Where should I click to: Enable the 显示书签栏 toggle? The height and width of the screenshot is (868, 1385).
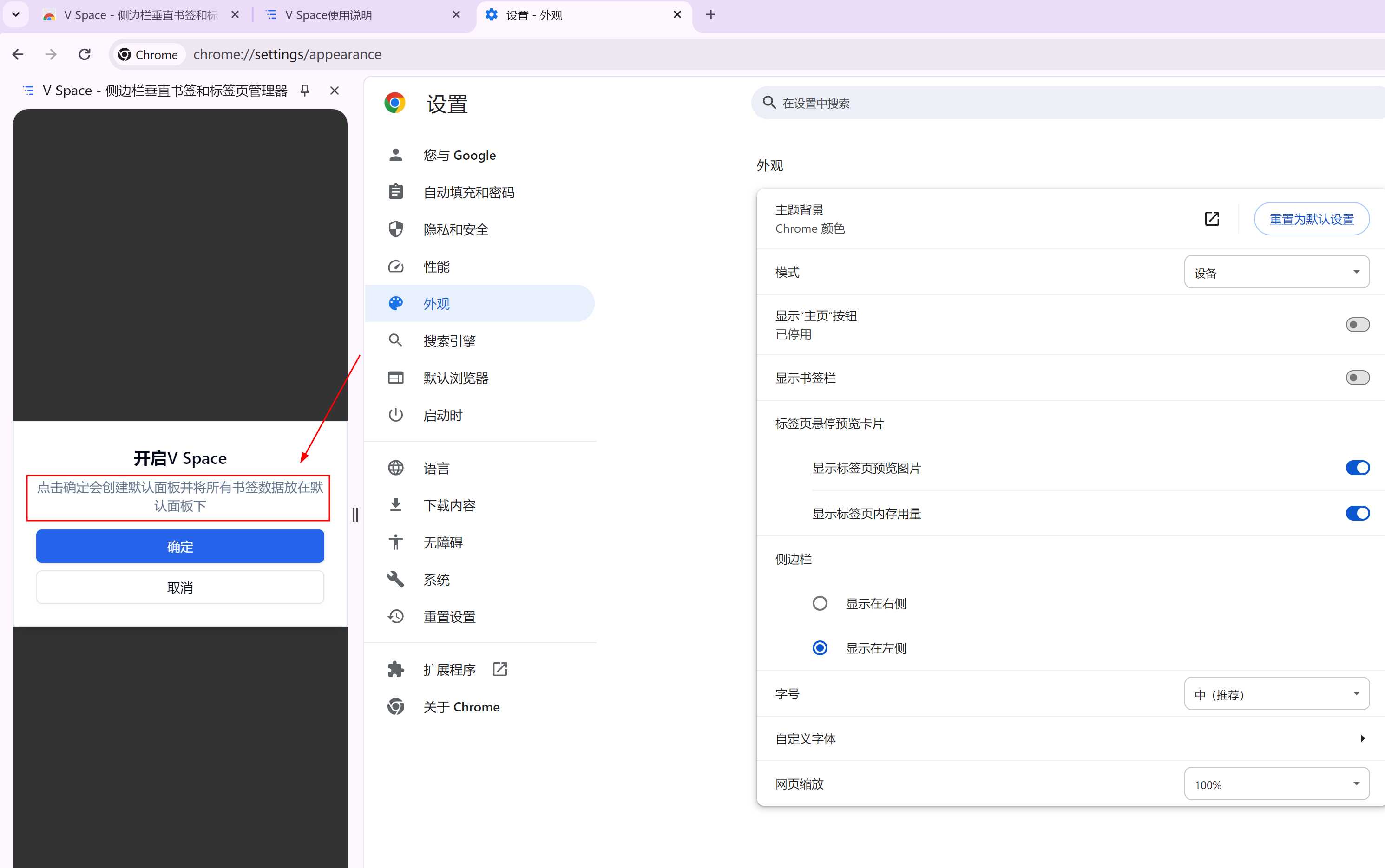[x=1358, y=378]
